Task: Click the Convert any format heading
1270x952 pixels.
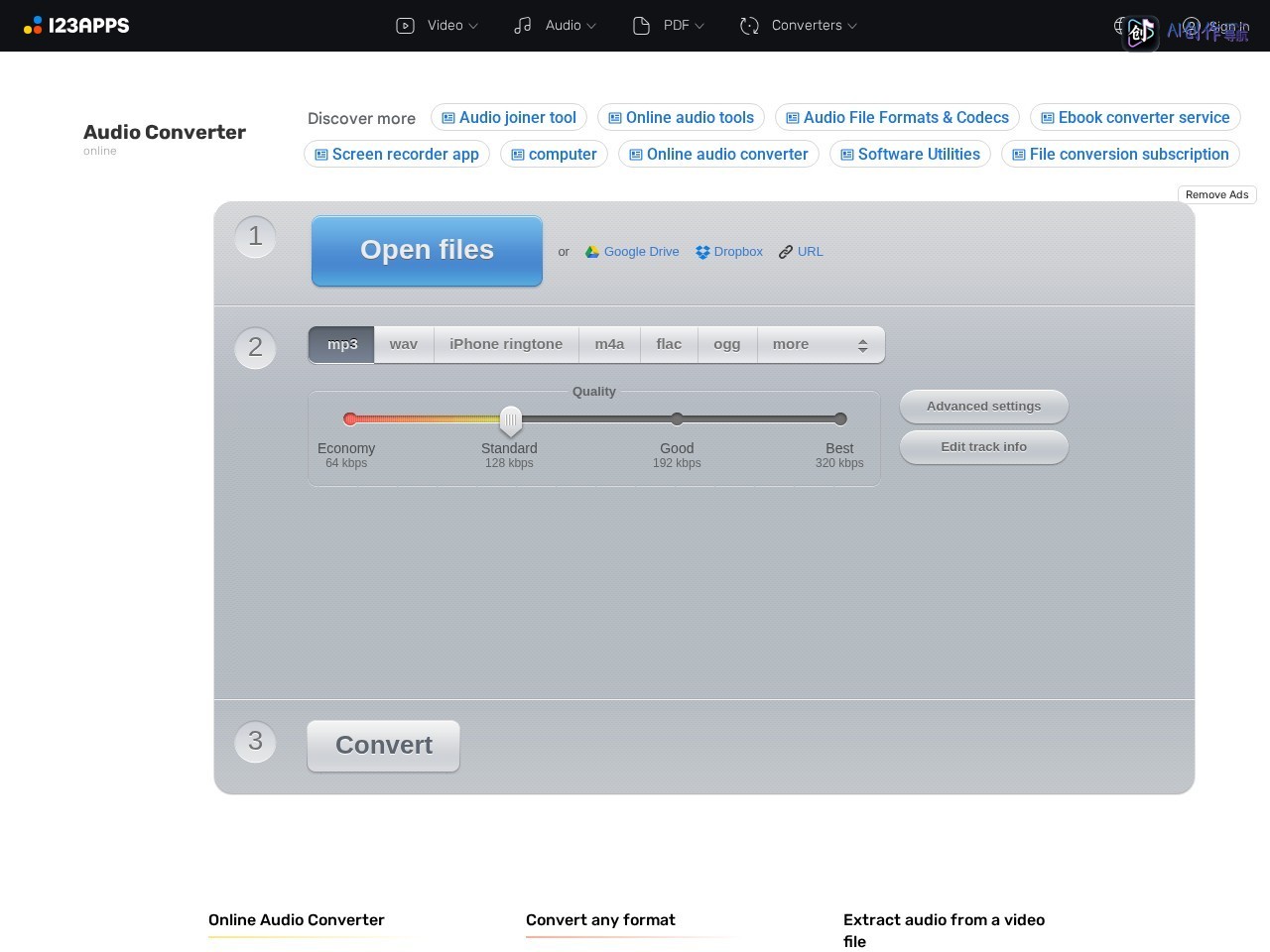Action: [x=600, y=919]
